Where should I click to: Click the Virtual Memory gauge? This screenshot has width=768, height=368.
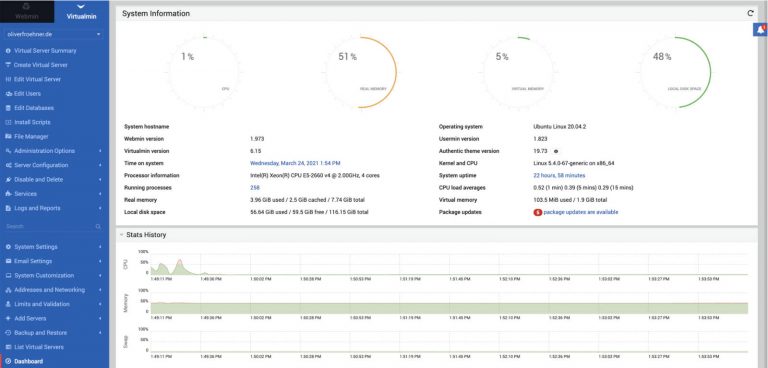(x=518, y=72)
